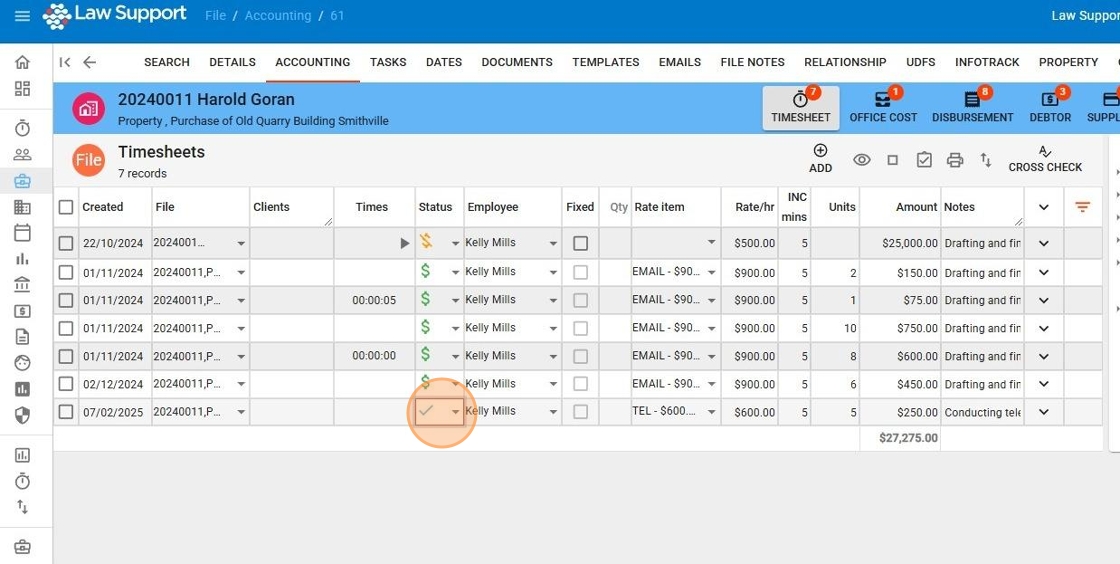Go to Home in sidebar
Image resolution: width=1120 pixels, height=564 pixels.
click(22, 62)
